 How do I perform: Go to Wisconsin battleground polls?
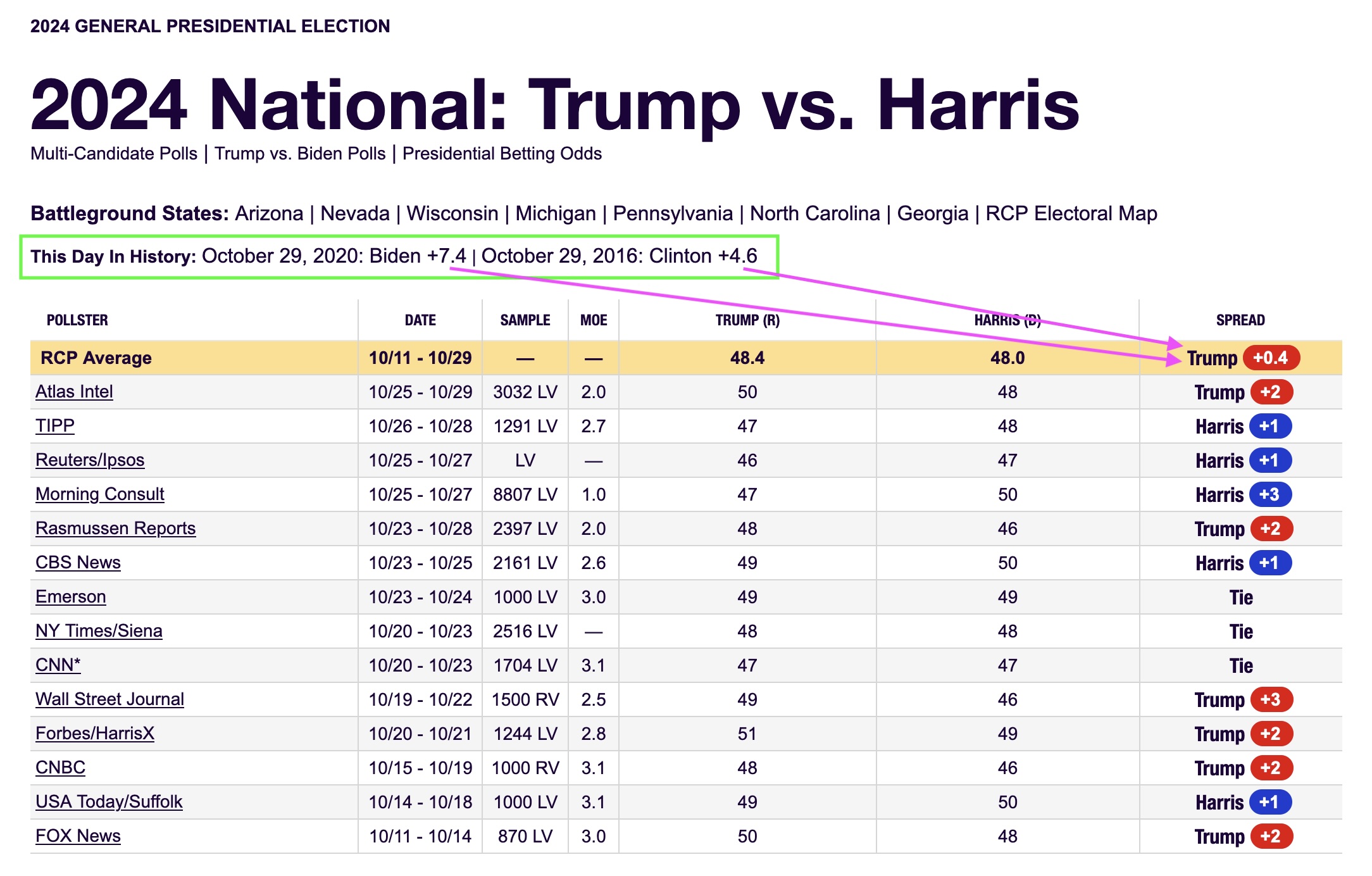[452, 213]
